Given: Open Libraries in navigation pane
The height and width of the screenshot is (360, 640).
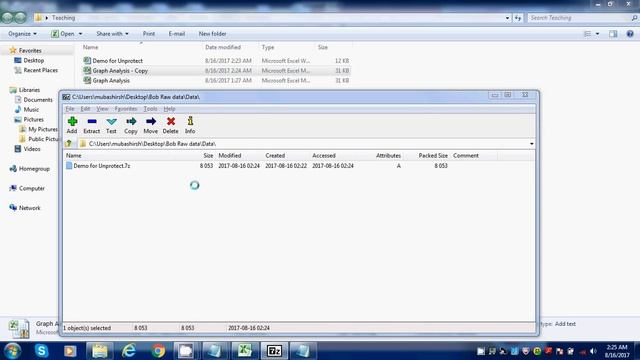Looking at the screenshot, I should (x=29, y=90).
